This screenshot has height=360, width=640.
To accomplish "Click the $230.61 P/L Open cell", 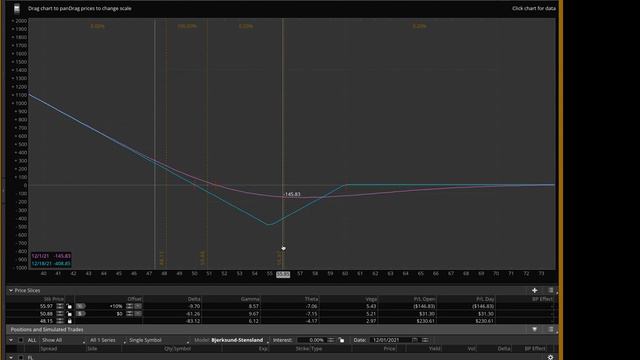I will [x=426, y=321].
